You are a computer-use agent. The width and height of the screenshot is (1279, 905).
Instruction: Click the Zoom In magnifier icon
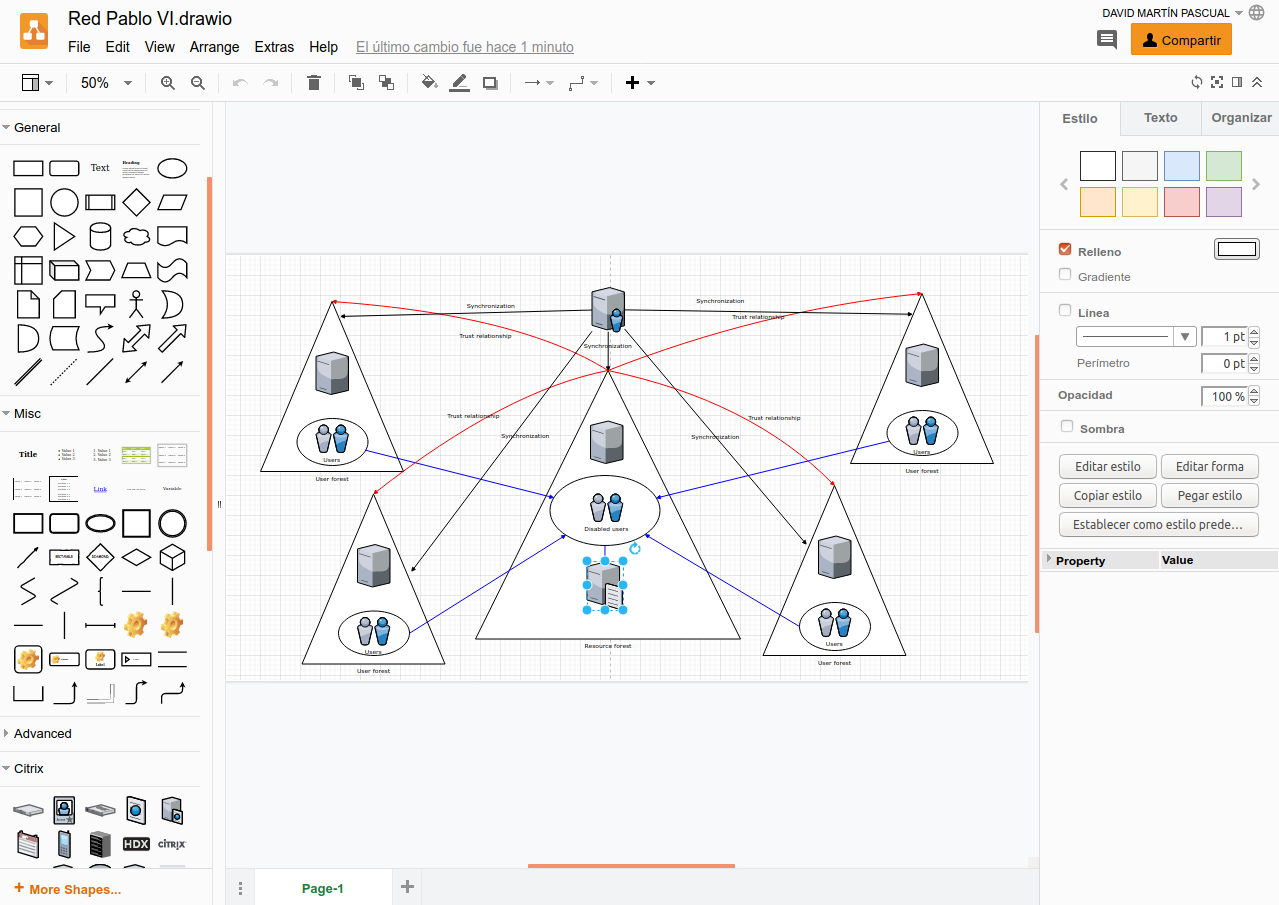point(167,82)
